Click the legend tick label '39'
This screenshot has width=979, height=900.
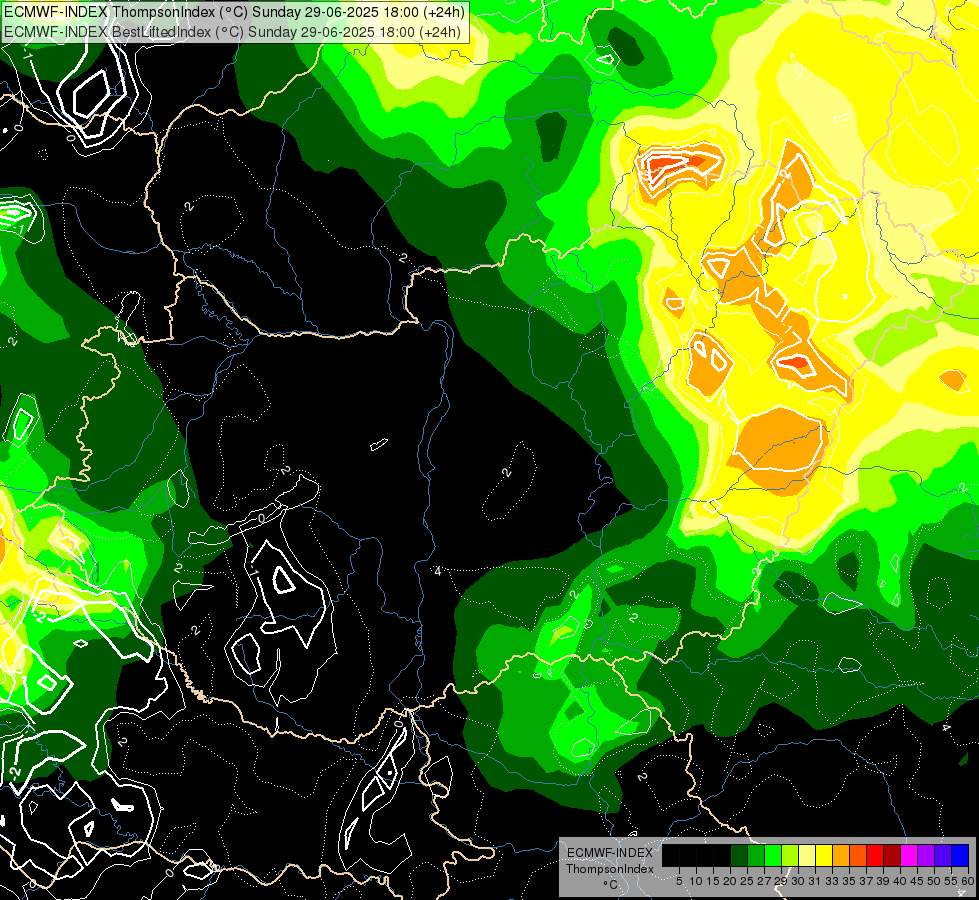tap(883, 881)
